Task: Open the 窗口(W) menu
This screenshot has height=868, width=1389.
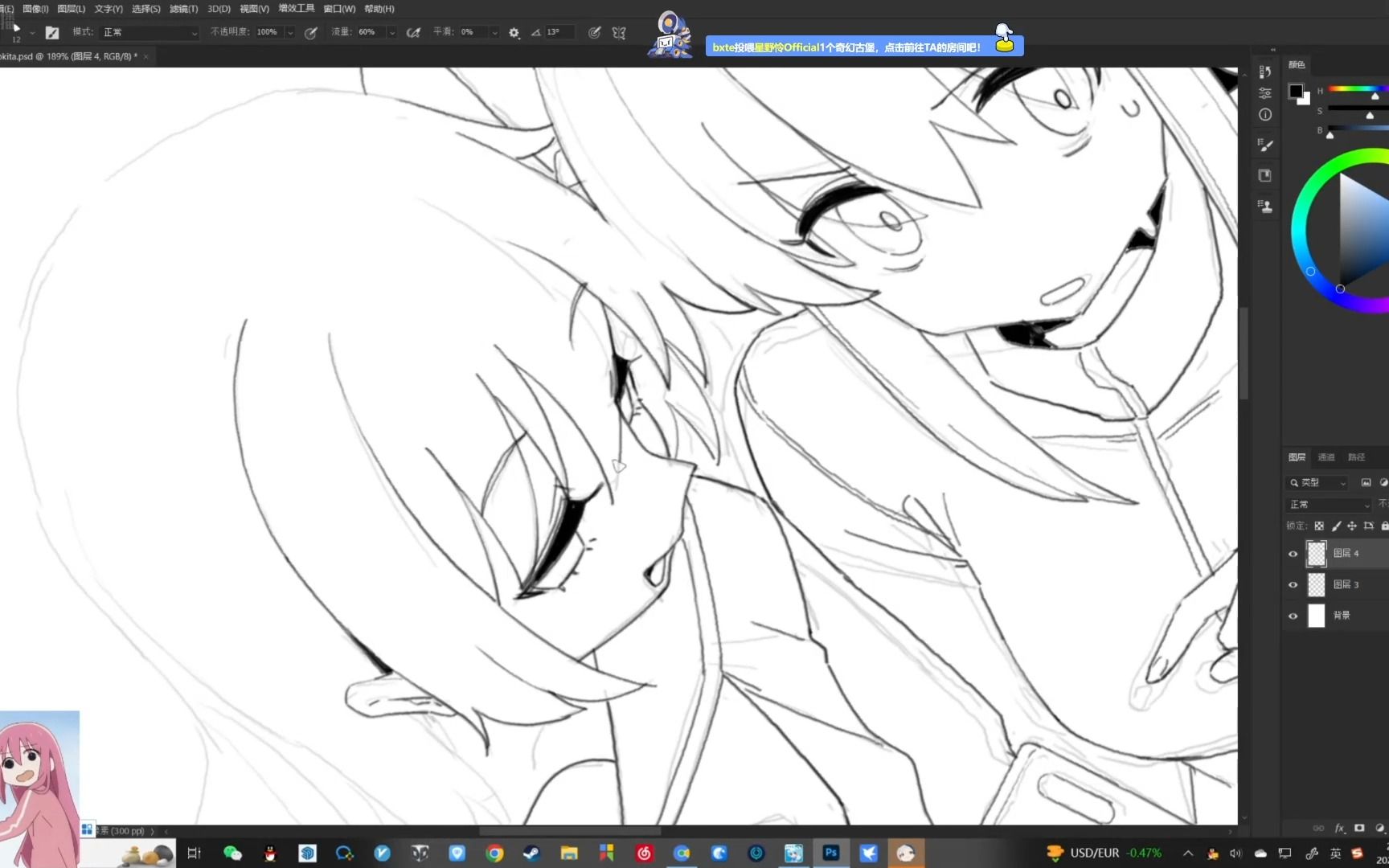Action: tap(339, 9)
